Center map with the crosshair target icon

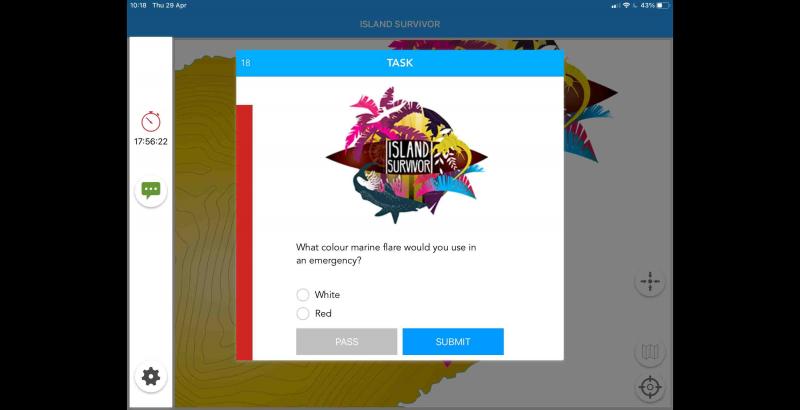pyautogui.click(x=650, y=387)
